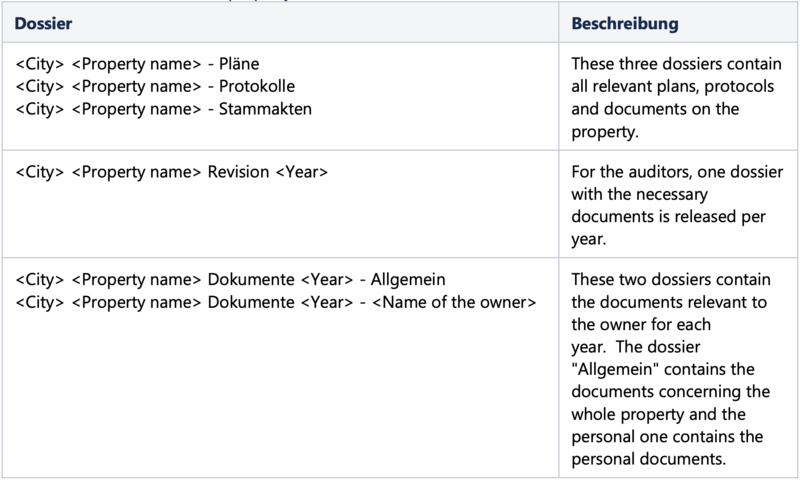Click the Dokumente <Year> - Allgemein entry

(x=230, y=280)
